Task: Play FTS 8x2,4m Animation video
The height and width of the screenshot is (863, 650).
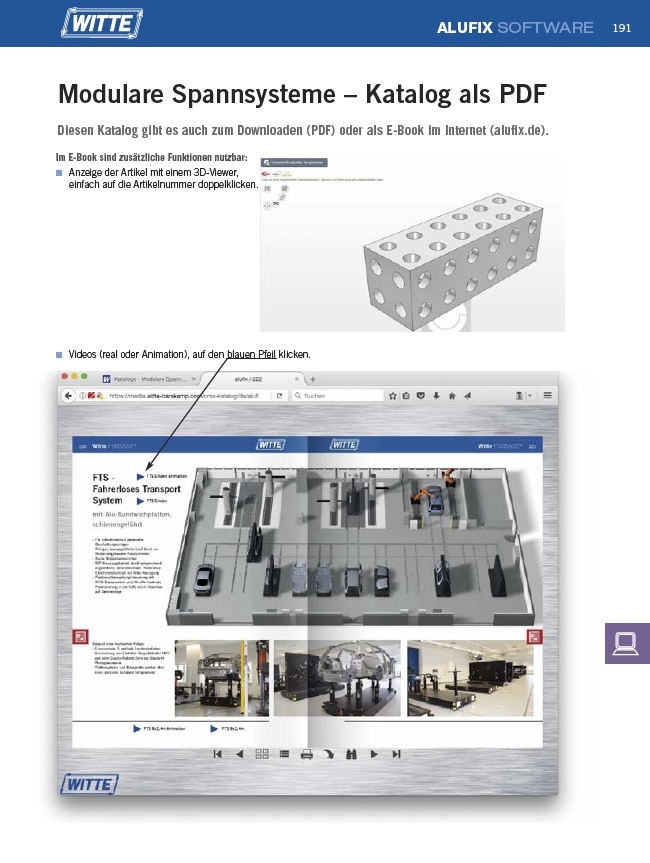Action: 137,728
